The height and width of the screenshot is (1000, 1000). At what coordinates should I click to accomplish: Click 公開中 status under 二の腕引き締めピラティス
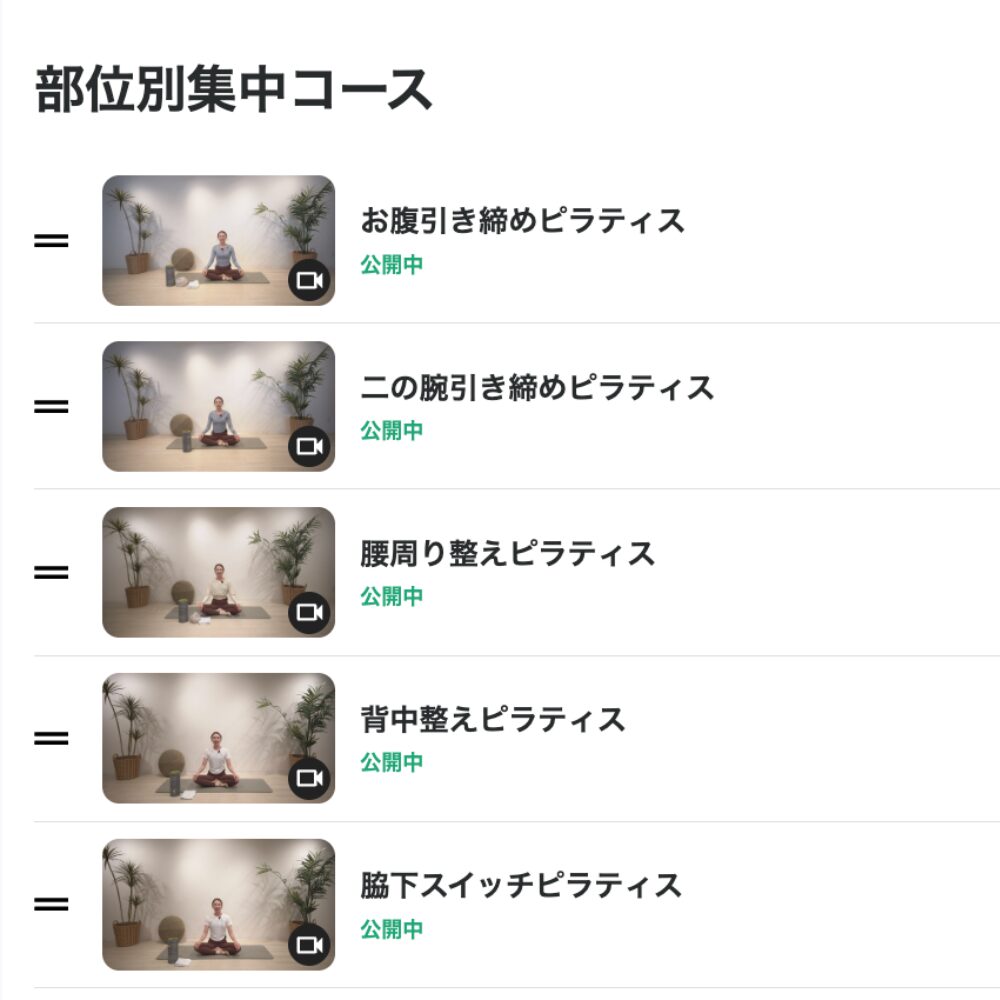(x=392, y=431)
